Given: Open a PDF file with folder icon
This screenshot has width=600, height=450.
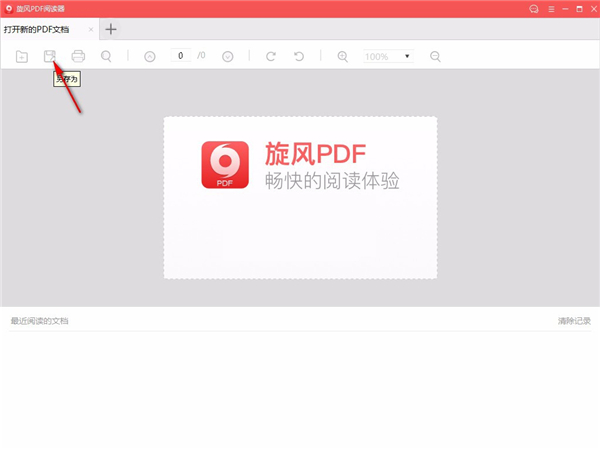Looking at the screenshot, I should pos(22,57).
